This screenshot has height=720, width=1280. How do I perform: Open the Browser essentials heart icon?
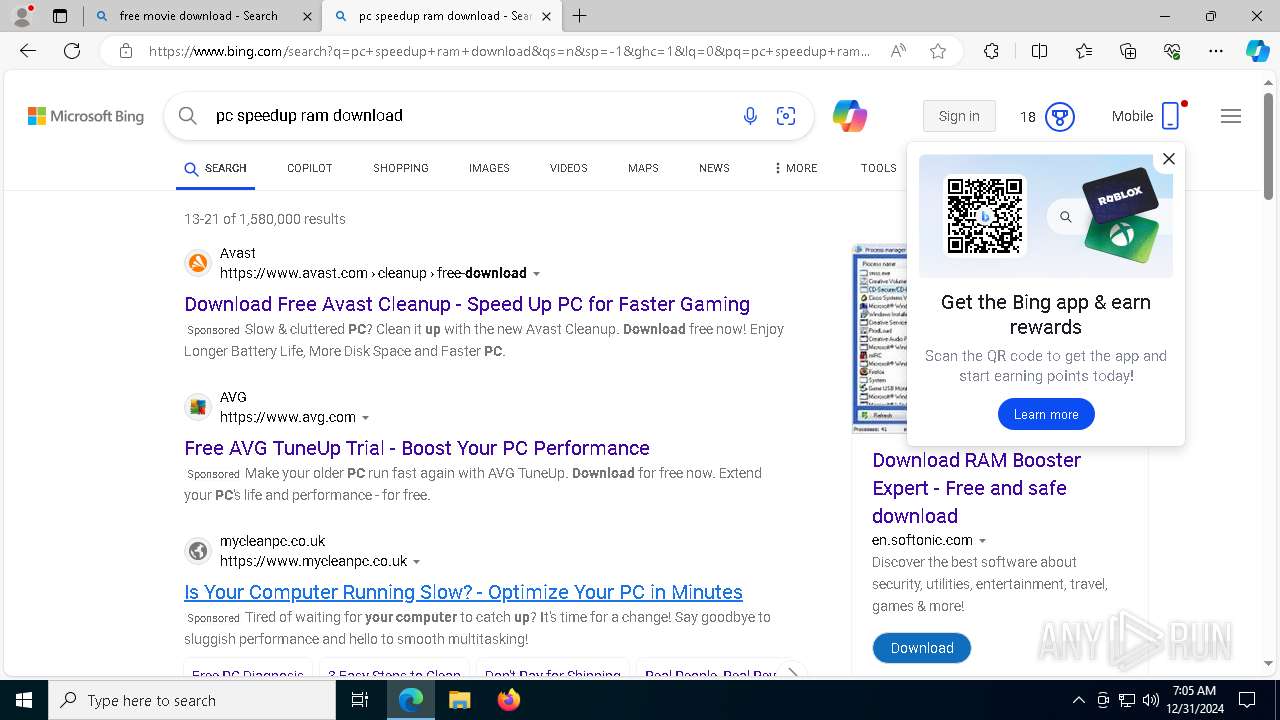[1172, 51]
